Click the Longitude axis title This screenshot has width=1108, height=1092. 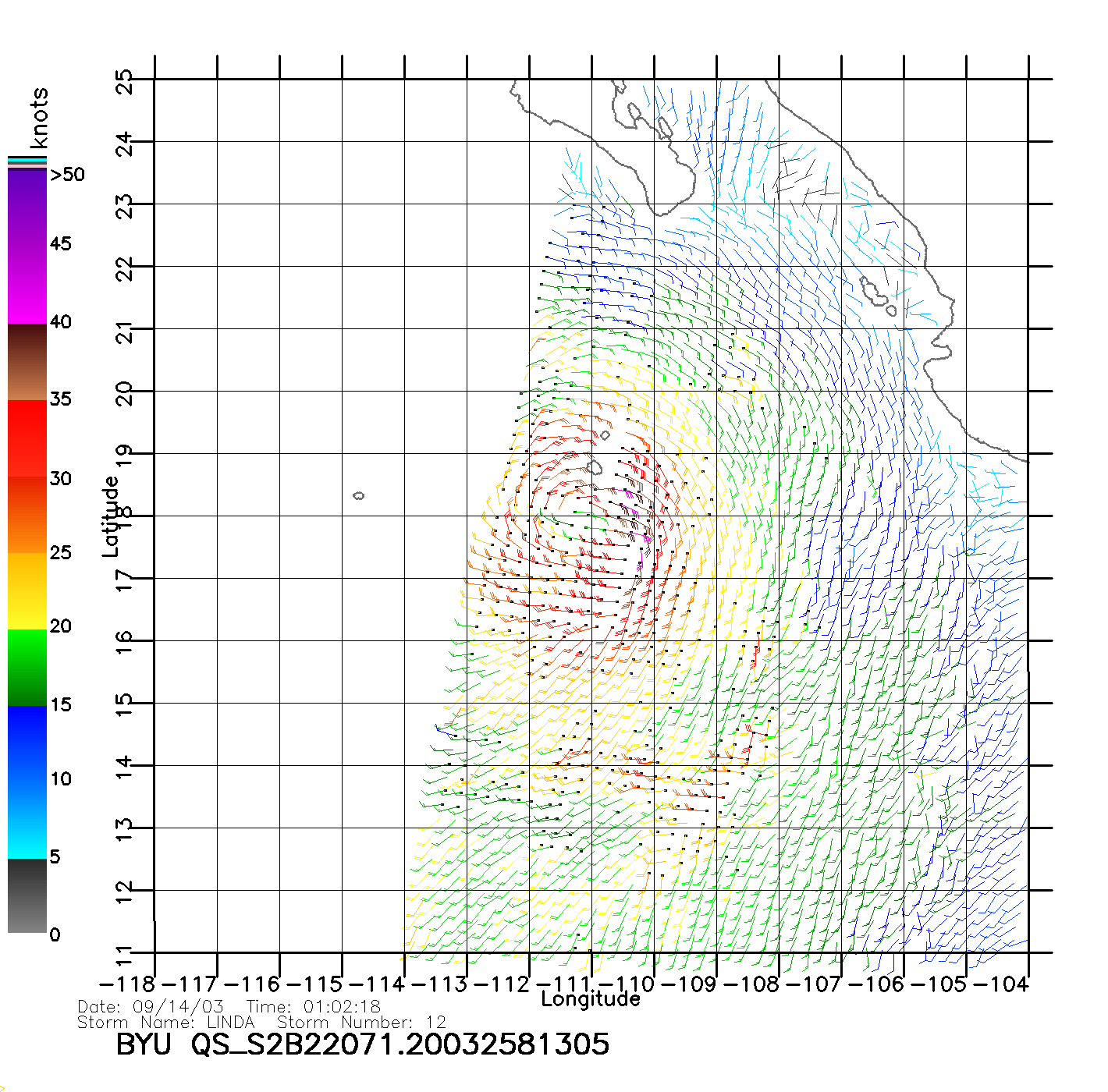coord(591,999)
